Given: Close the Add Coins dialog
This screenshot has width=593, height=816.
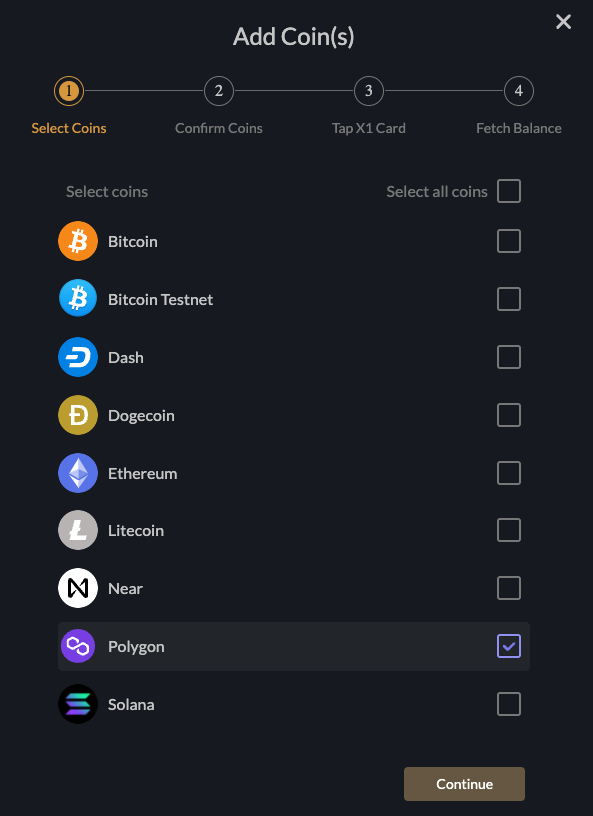Looking at the screenshot, I should [x=563, y=21].
